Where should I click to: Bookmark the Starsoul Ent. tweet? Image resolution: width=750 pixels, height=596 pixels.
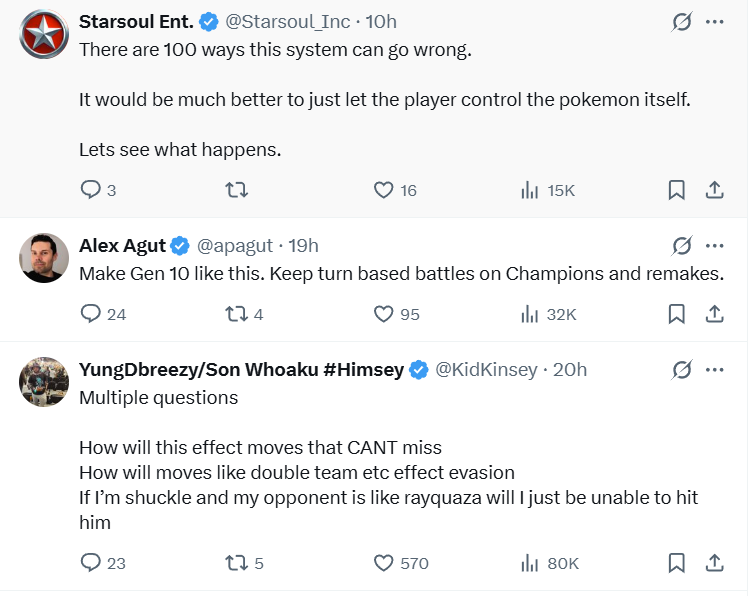click(676, 190)
